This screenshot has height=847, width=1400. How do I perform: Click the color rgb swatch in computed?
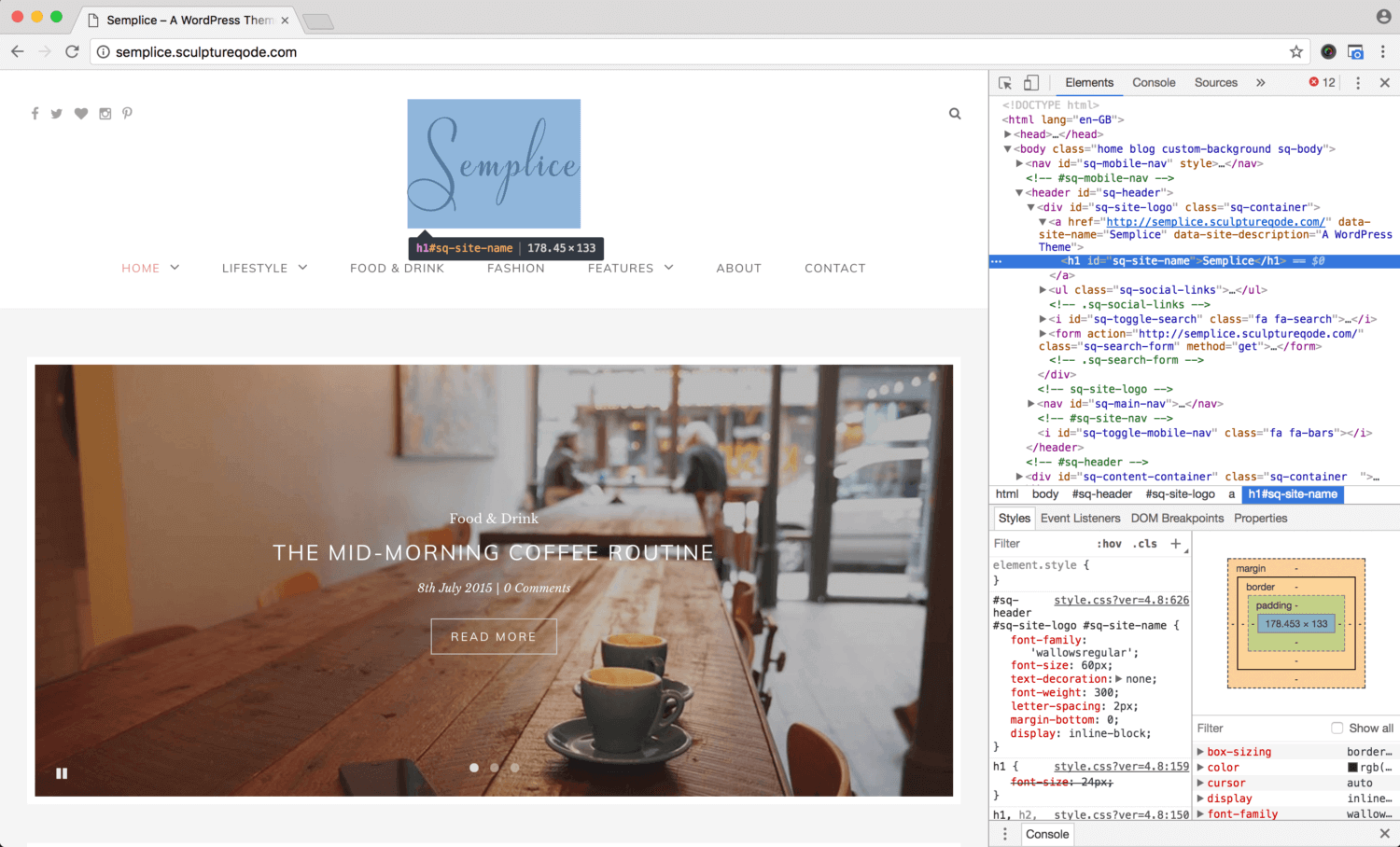pos(1352,768)
